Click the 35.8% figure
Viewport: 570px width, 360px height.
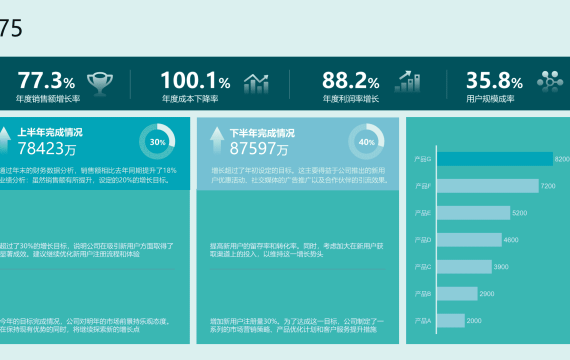pos(494,81)
